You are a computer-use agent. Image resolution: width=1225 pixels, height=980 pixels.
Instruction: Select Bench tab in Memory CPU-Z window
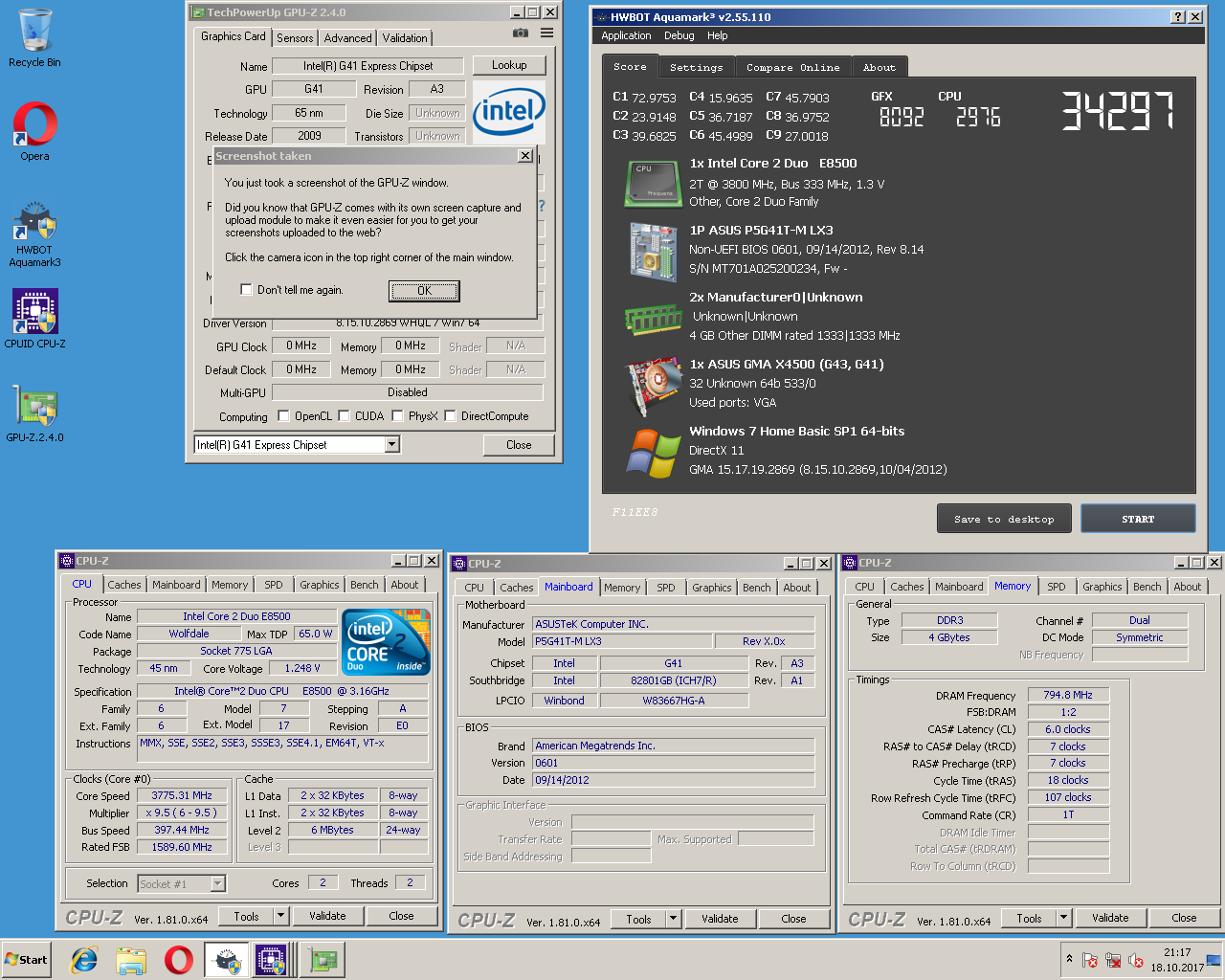[x=1147, y=587]
